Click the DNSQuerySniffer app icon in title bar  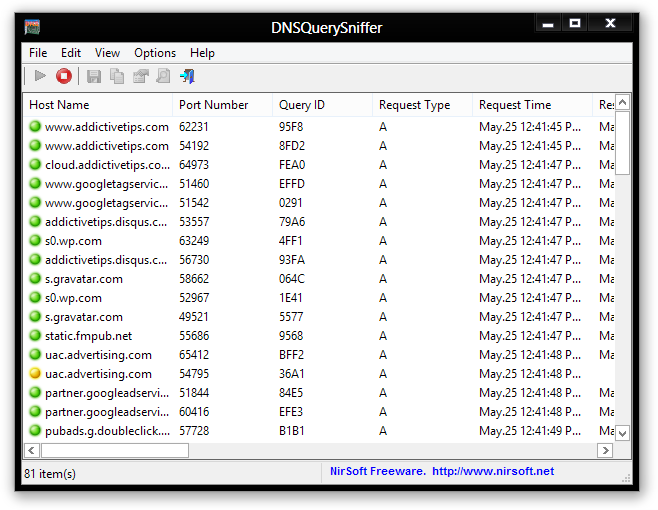pos(32,27)
